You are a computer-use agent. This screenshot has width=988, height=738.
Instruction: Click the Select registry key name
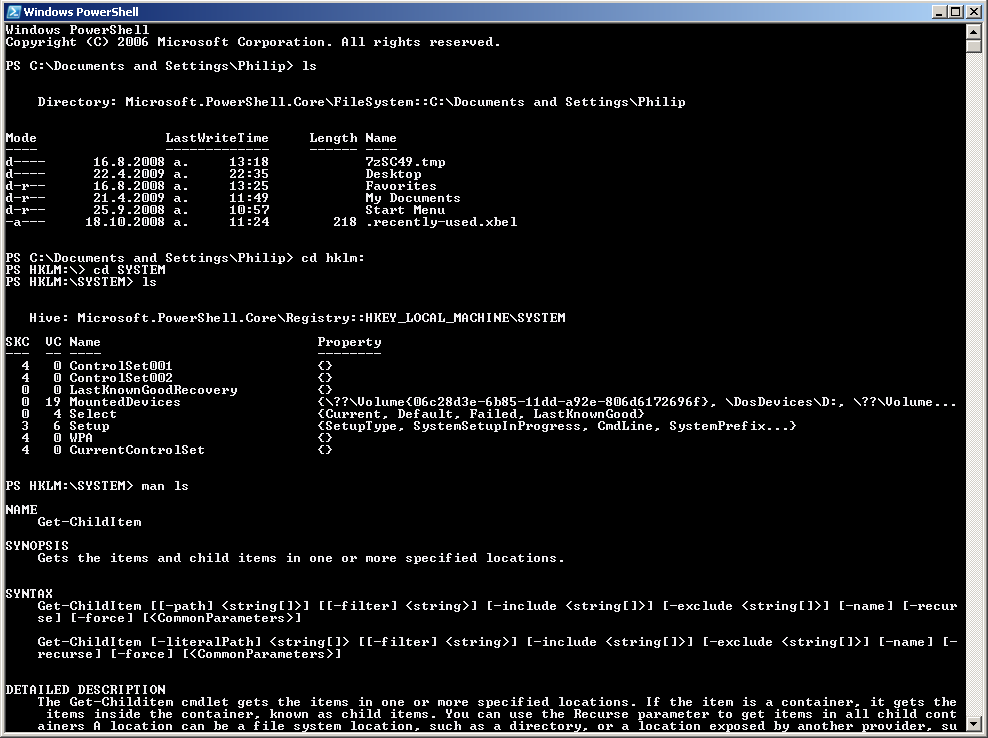point(93,413)
